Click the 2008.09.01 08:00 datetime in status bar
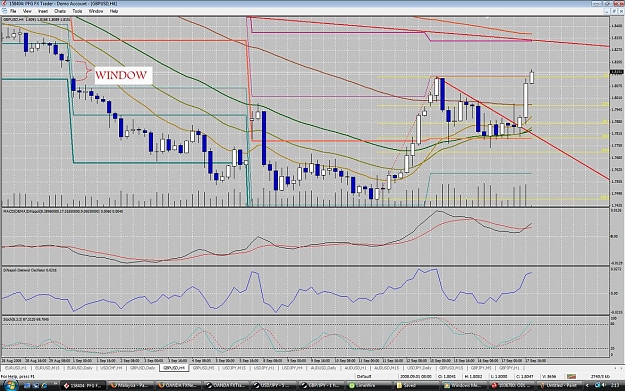Image resolution: width=625 pixels, height=391 pixels. (x=416, y=376)
